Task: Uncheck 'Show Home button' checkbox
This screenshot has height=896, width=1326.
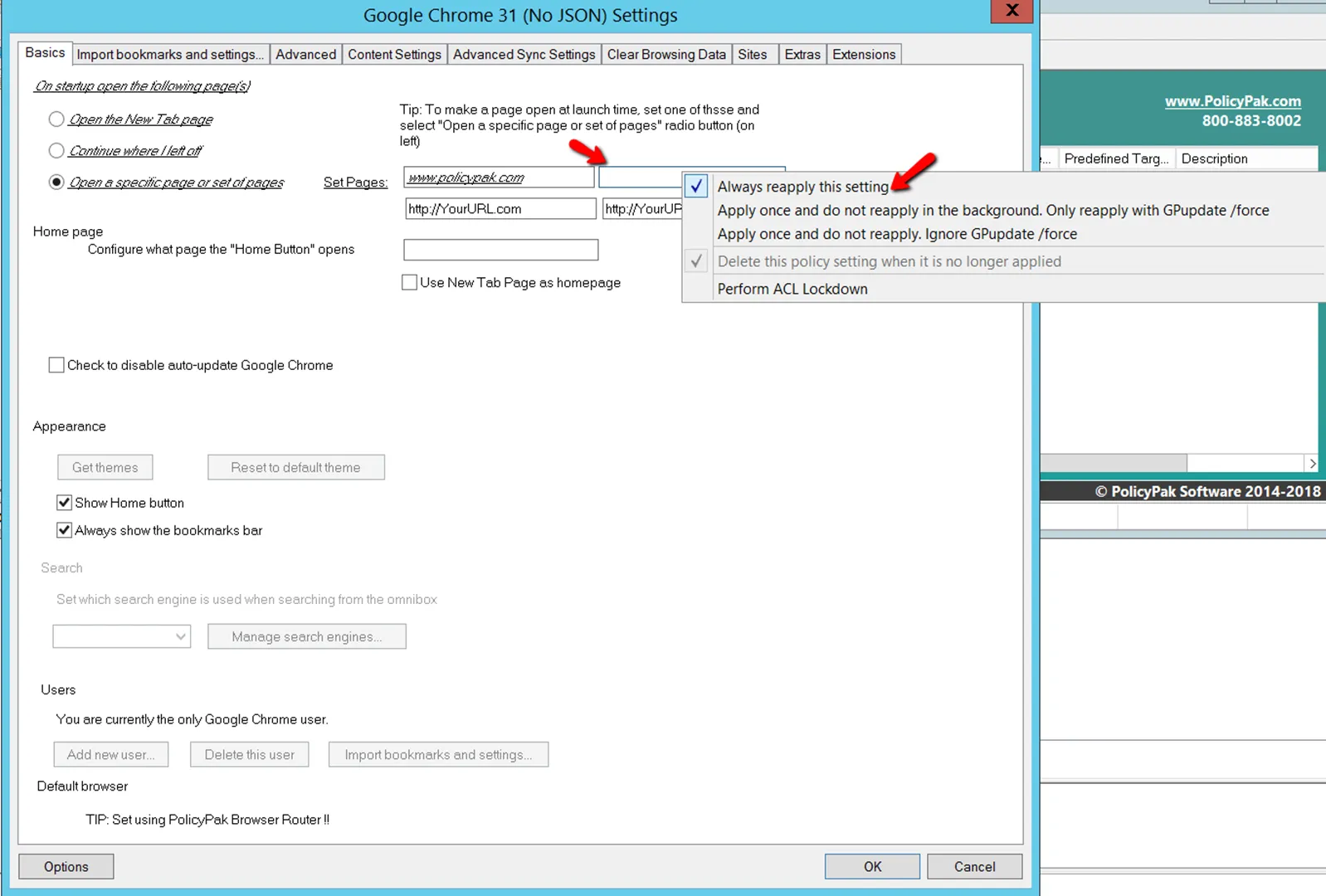Action: [x=64, y=503]
